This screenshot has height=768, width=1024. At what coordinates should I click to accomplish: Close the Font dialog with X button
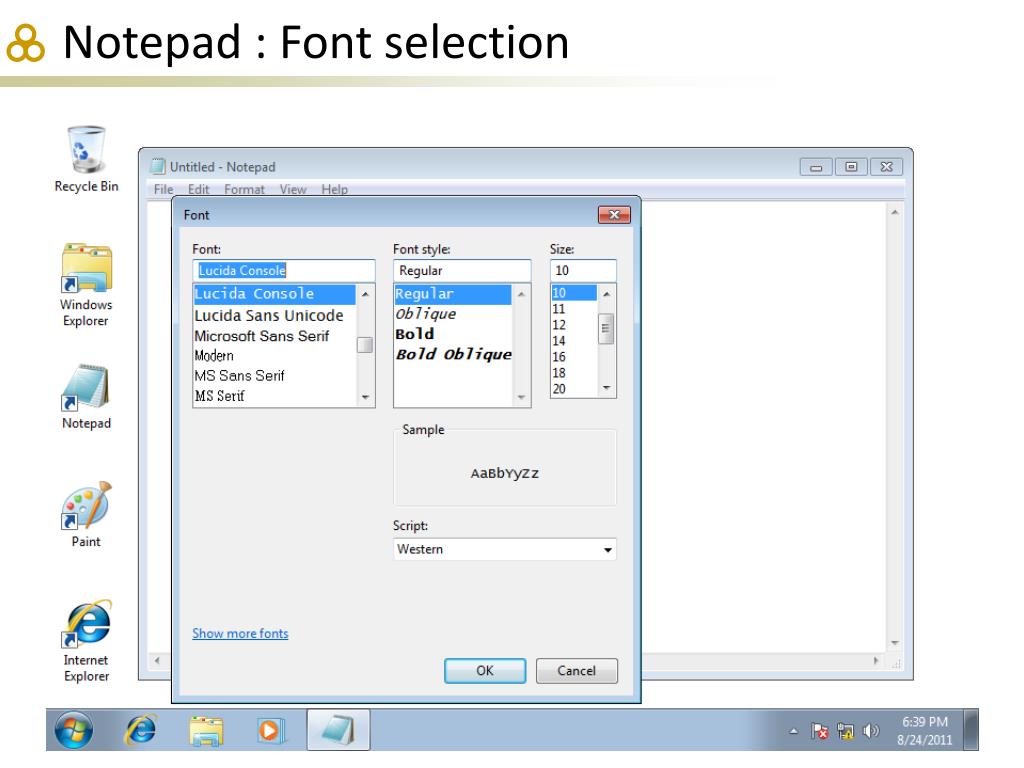(x=614, y=215)
